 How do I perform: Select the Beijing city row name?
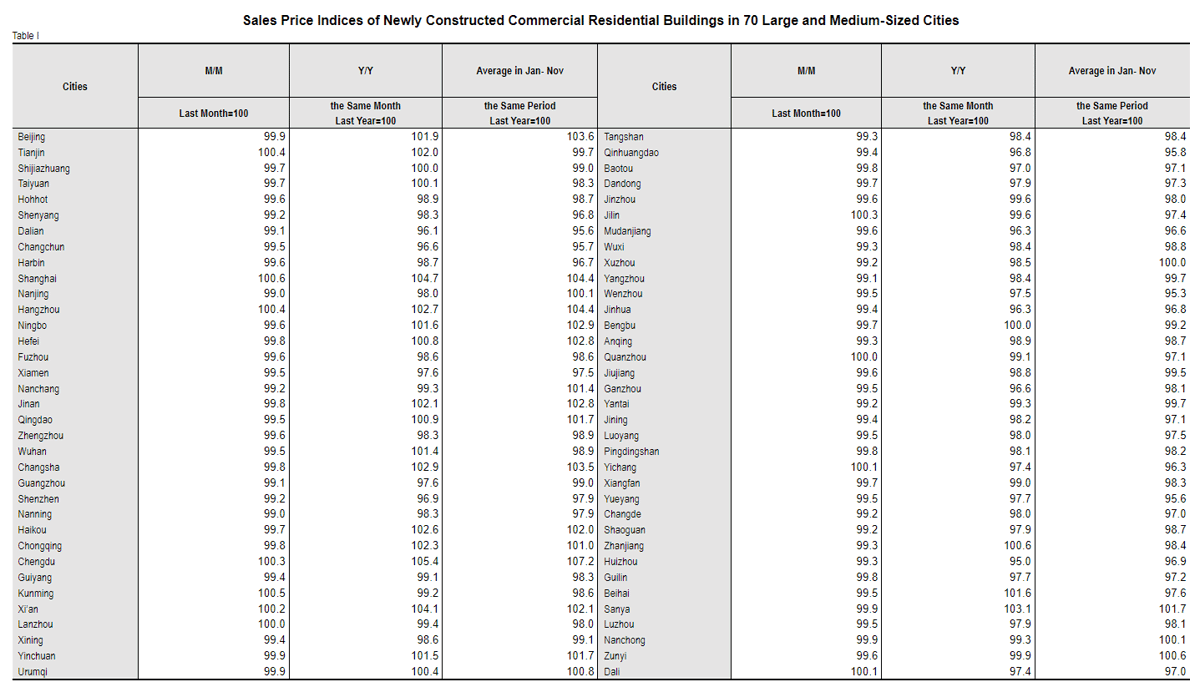(31, 137)
